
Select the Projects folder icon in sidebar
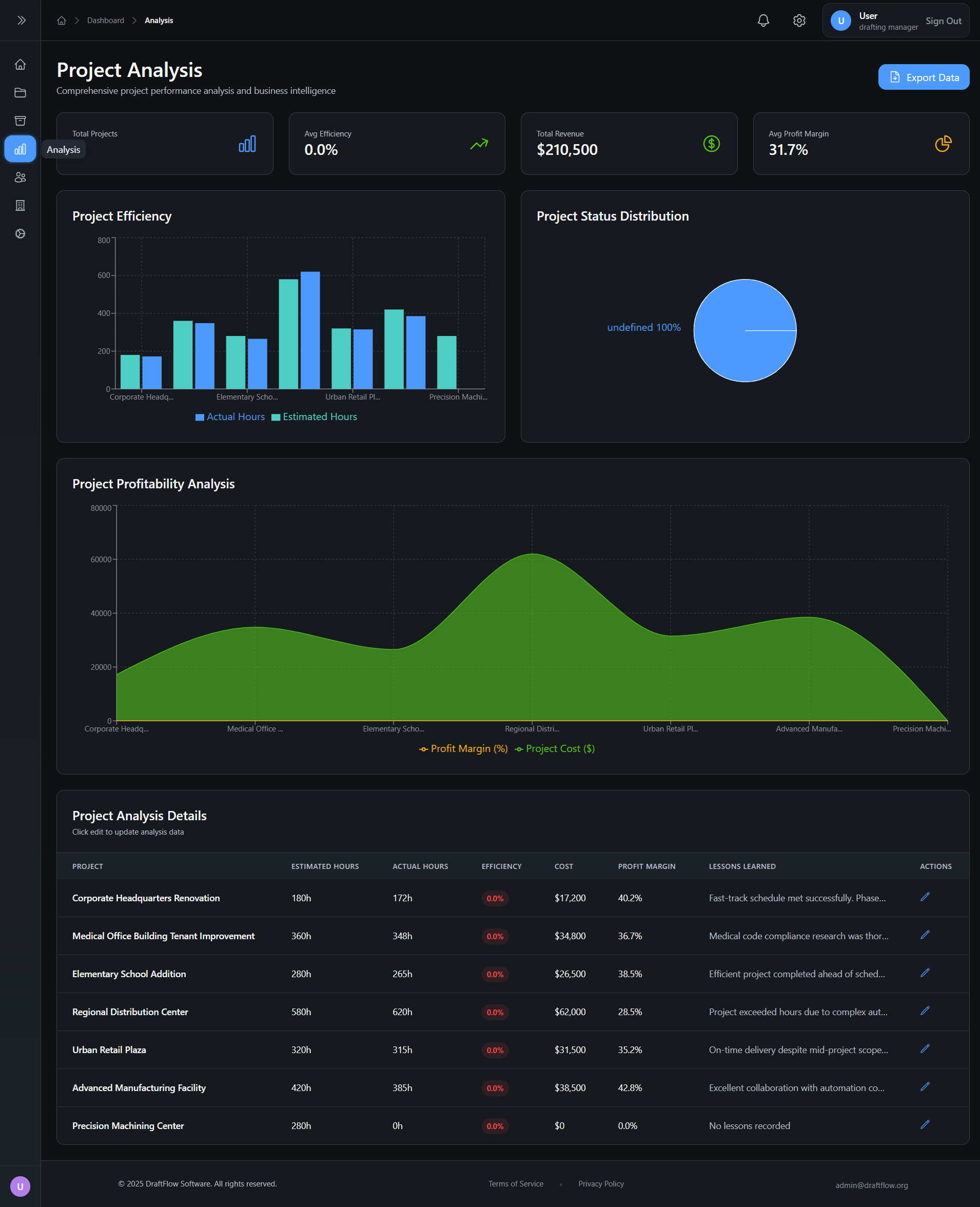click(21, 92)
